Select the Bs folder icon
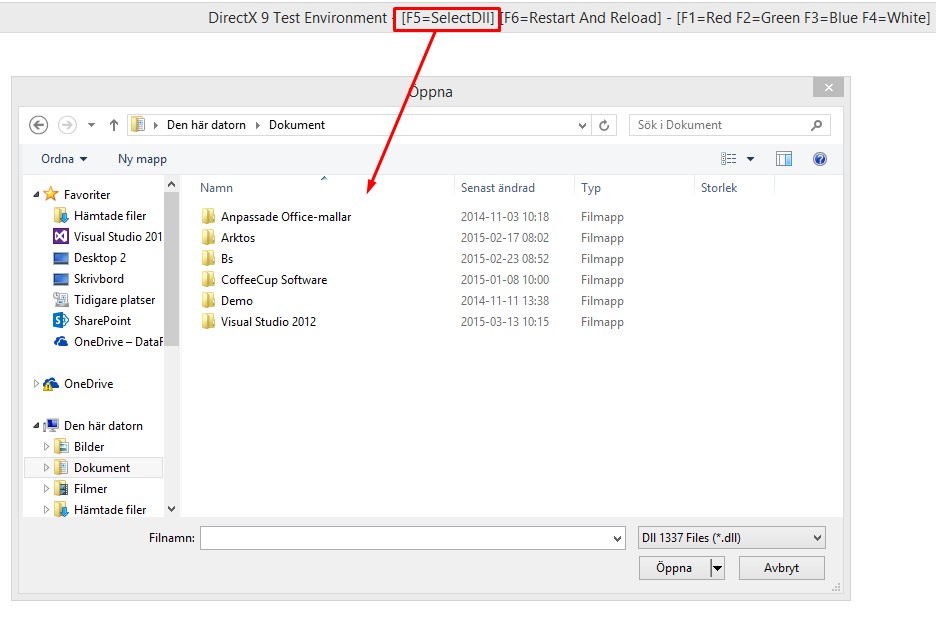Image resolution: width=936 pixels, height=634 pixels. (208, 258)
